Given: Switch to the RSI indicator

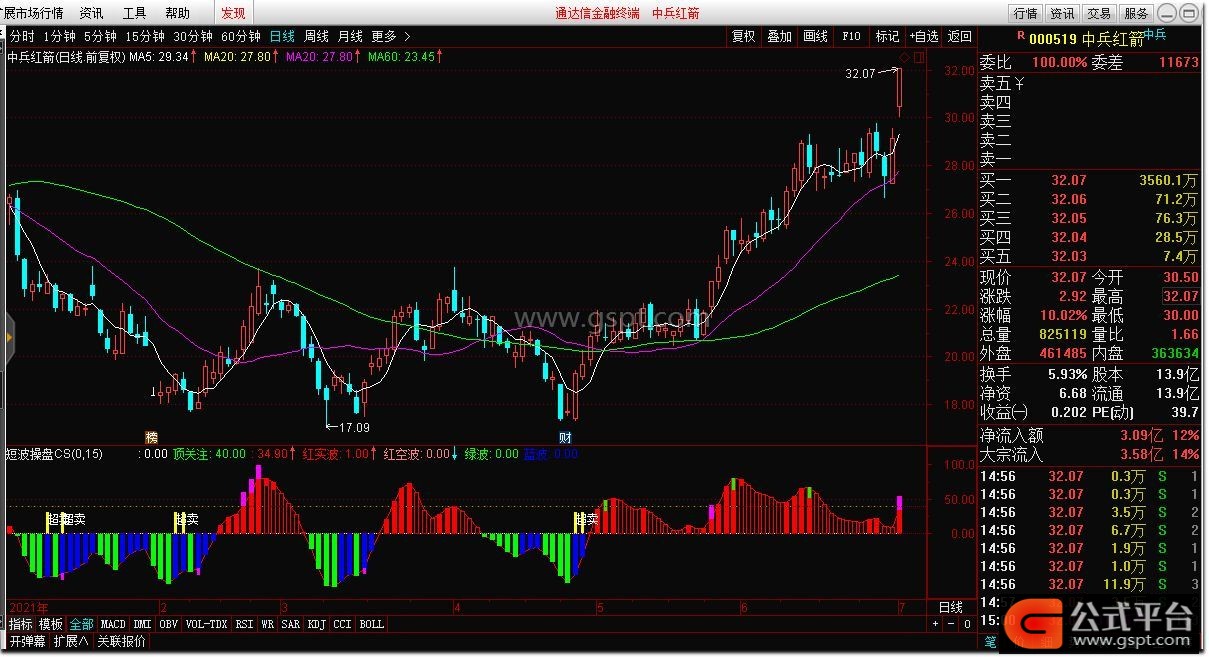Looking at the screenshot, I should click(x=244, y=624).
